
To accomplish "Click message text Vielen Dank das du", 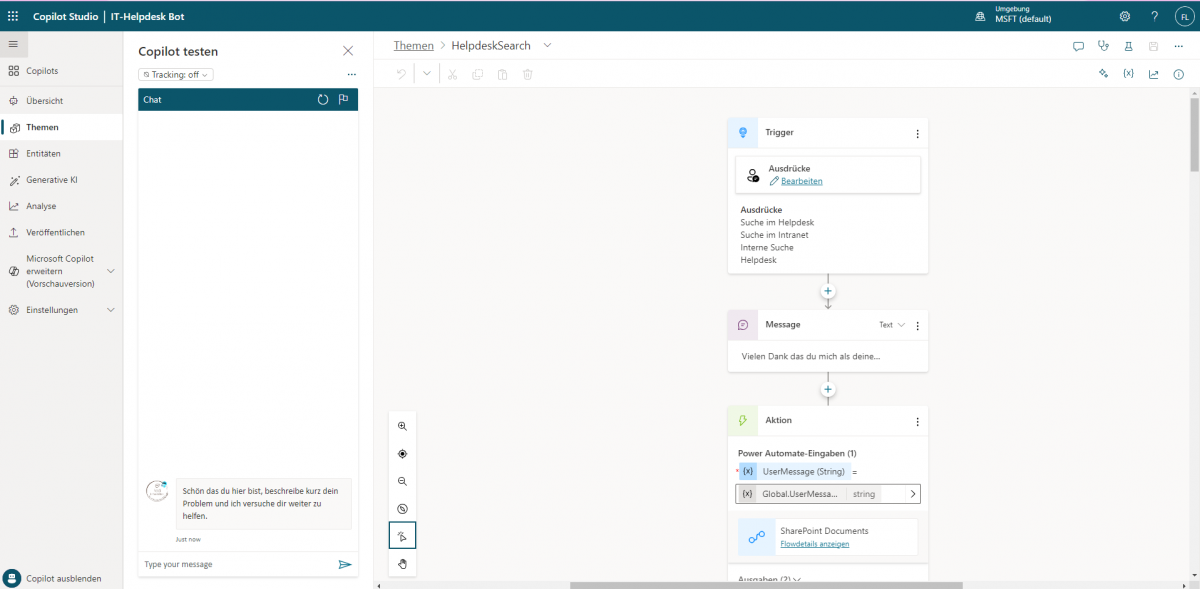I will pyautogui.click(x=811, y=356).
